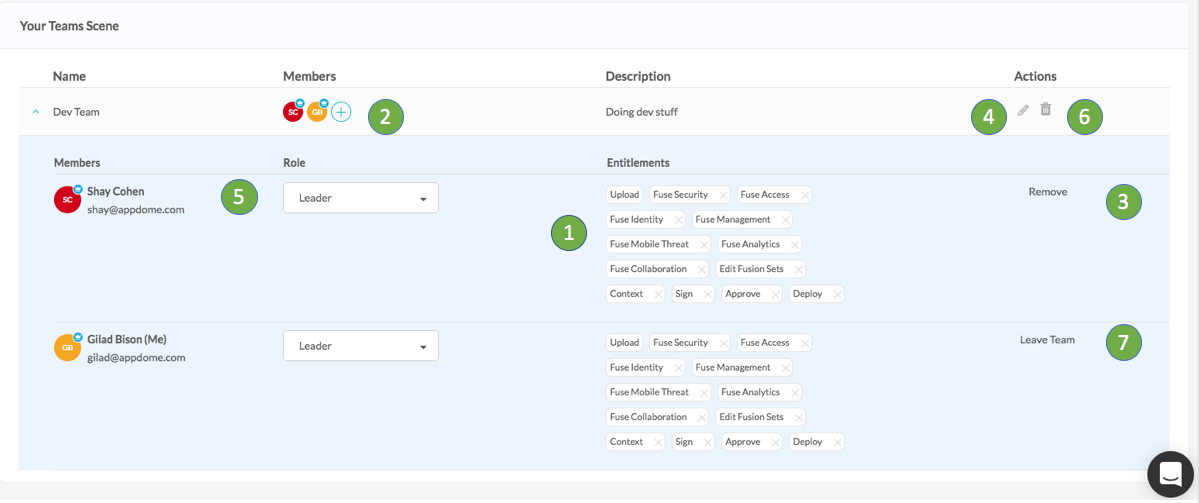The height and width of the screenshot is (503, 1199).
Task: Remove Approve entitlement from Shay Cohen
Action: click(x=773, y=294)
